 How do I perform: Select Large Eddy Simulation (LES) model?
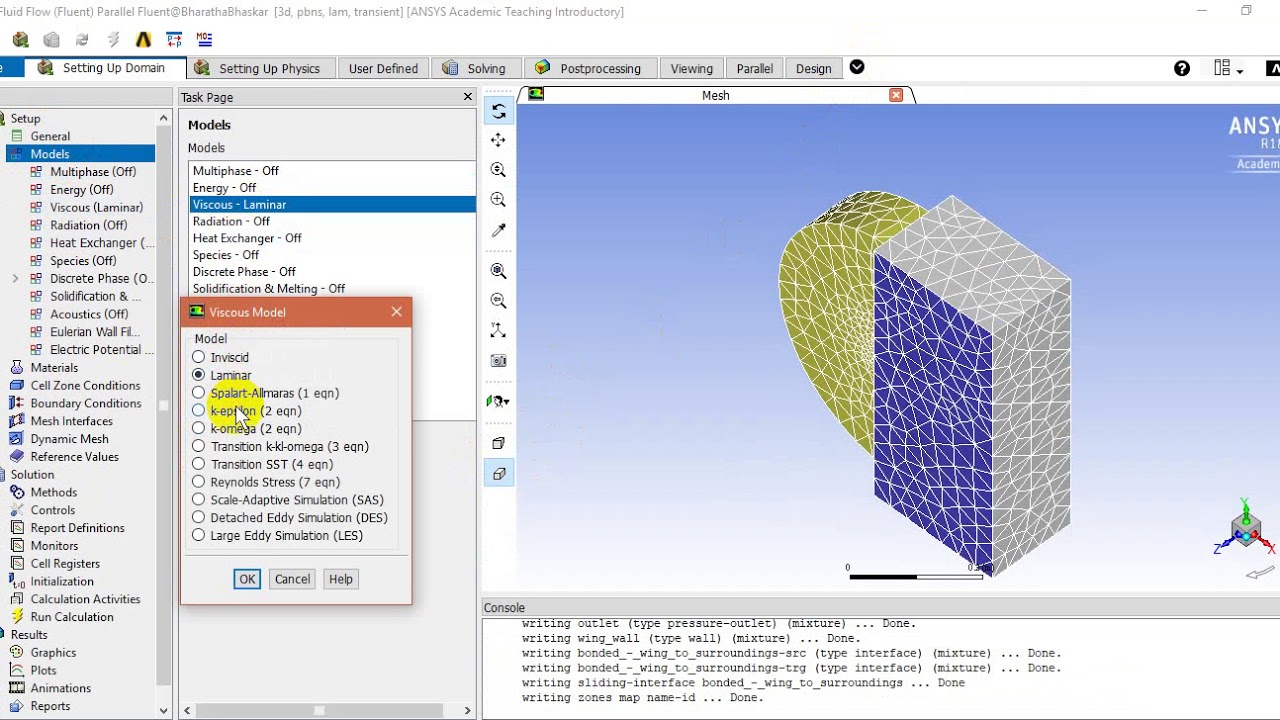199,535
